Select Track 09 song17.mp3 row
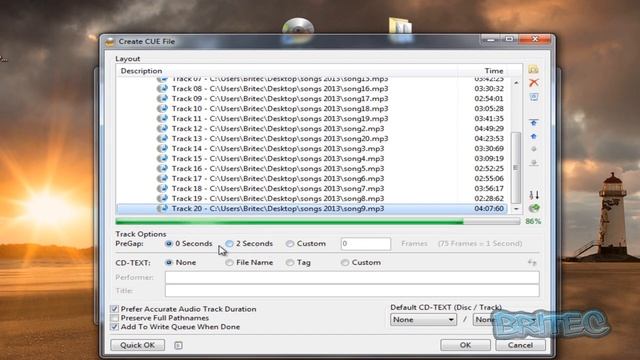The image size is (640, 360). pos(312,99)
